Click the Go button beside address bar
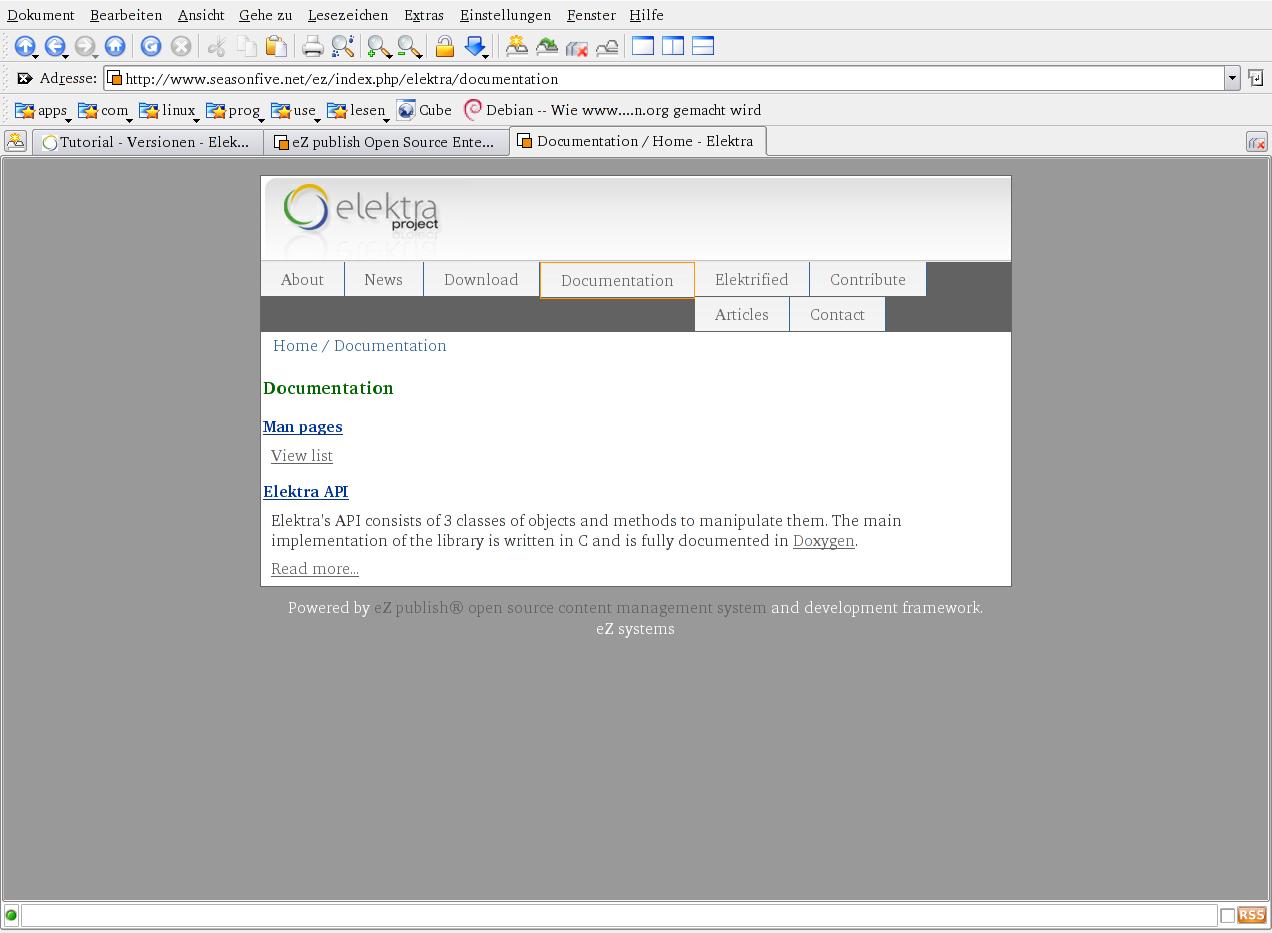Screen dimensions: 1272x933 [x=1255, y=78]
